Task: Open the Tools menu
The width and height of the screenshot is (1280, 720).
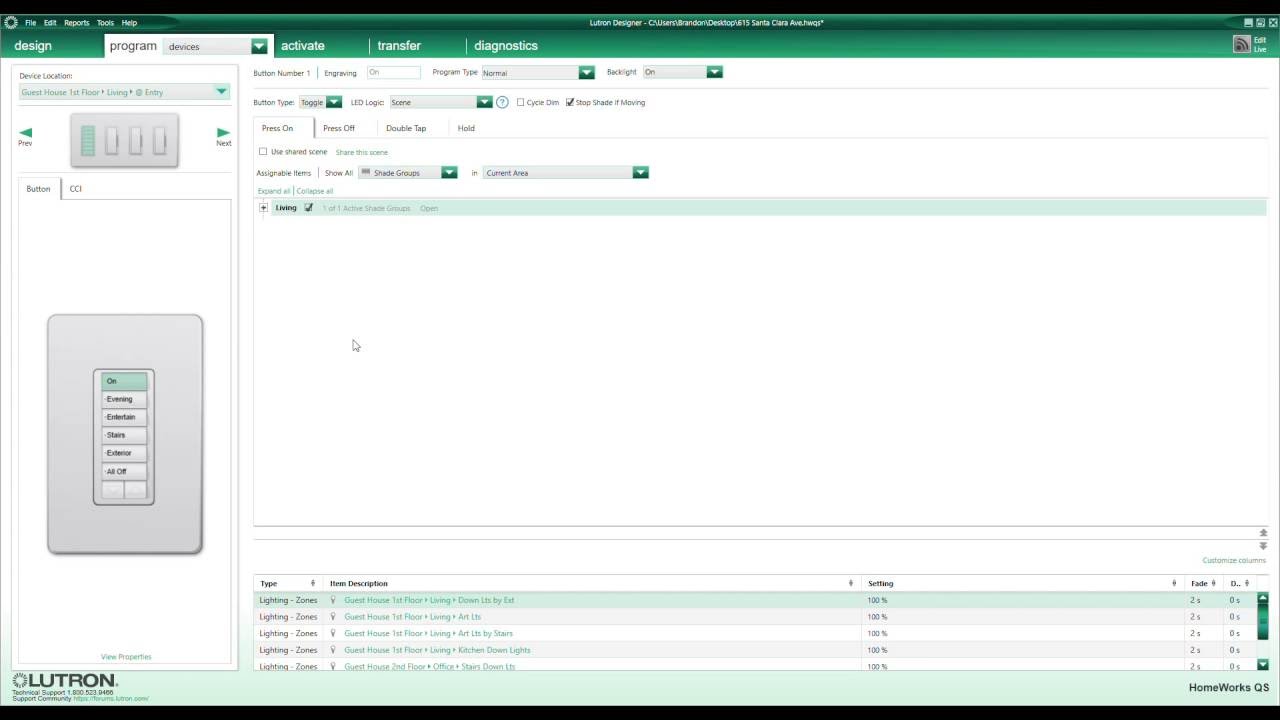Action: (x=105, y=22)
